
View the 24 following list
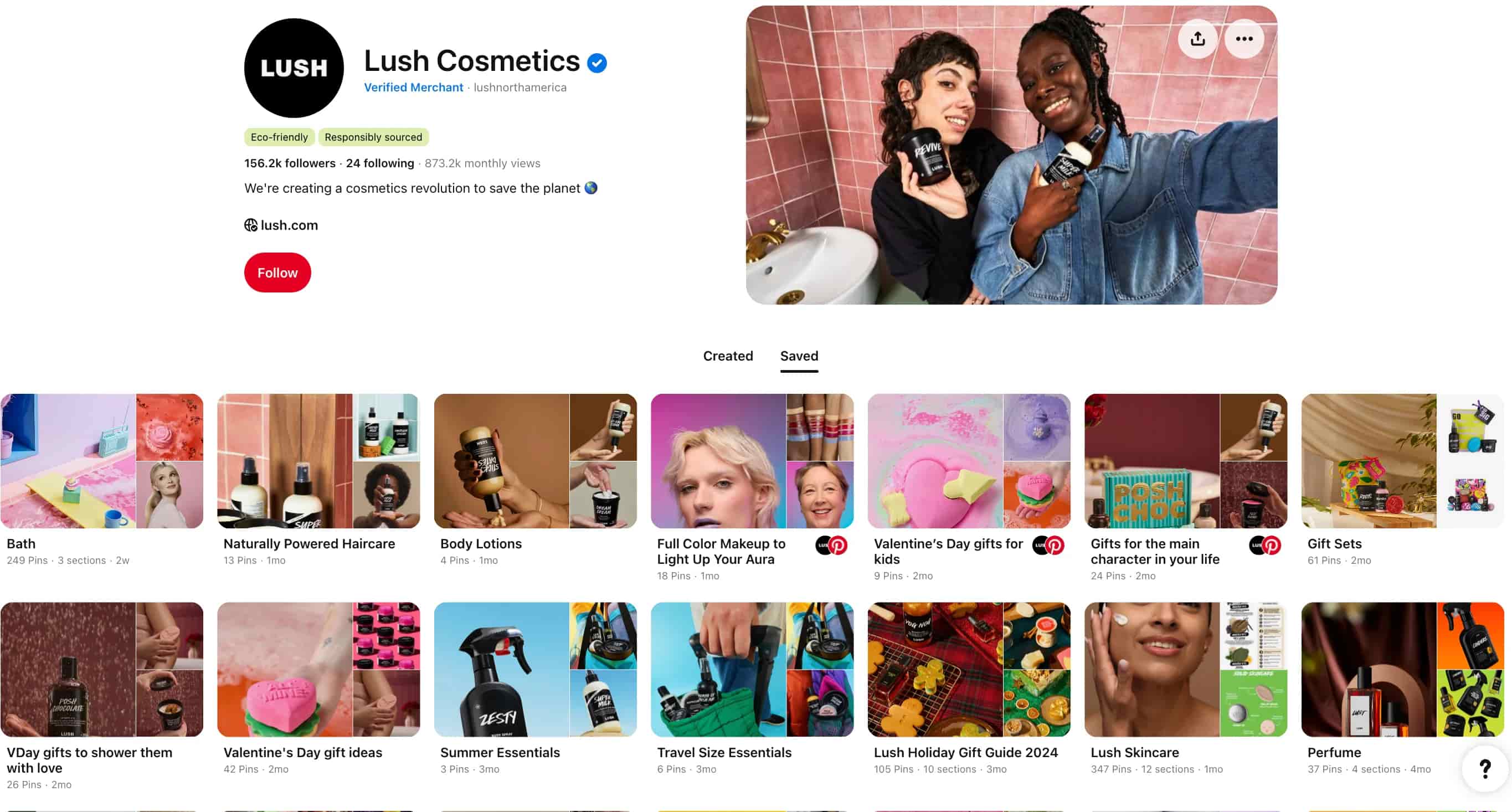pos(380,163)
